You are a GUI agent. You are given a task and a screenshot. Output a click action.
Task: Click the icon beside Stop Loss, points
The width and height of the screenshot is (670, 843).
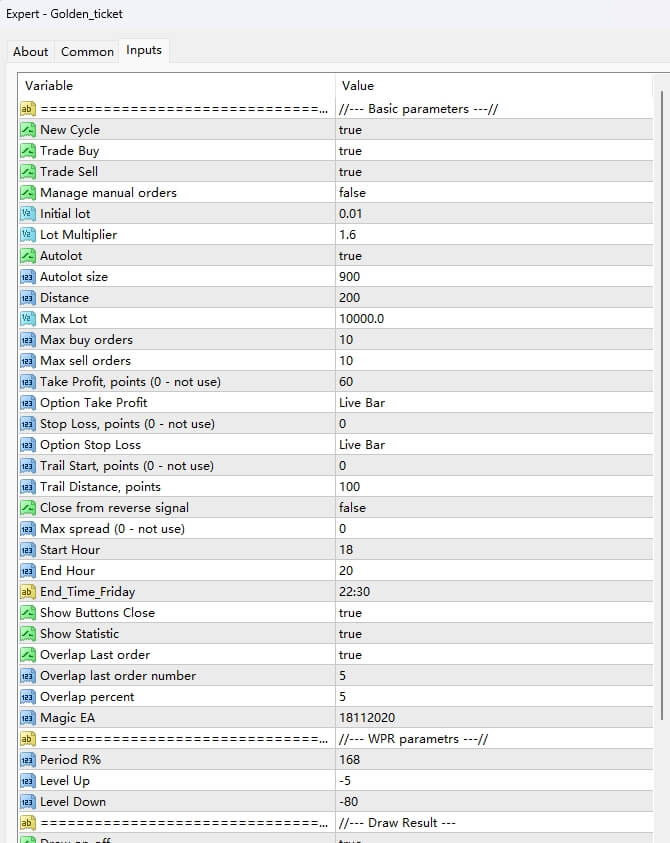tap(27, 423)
